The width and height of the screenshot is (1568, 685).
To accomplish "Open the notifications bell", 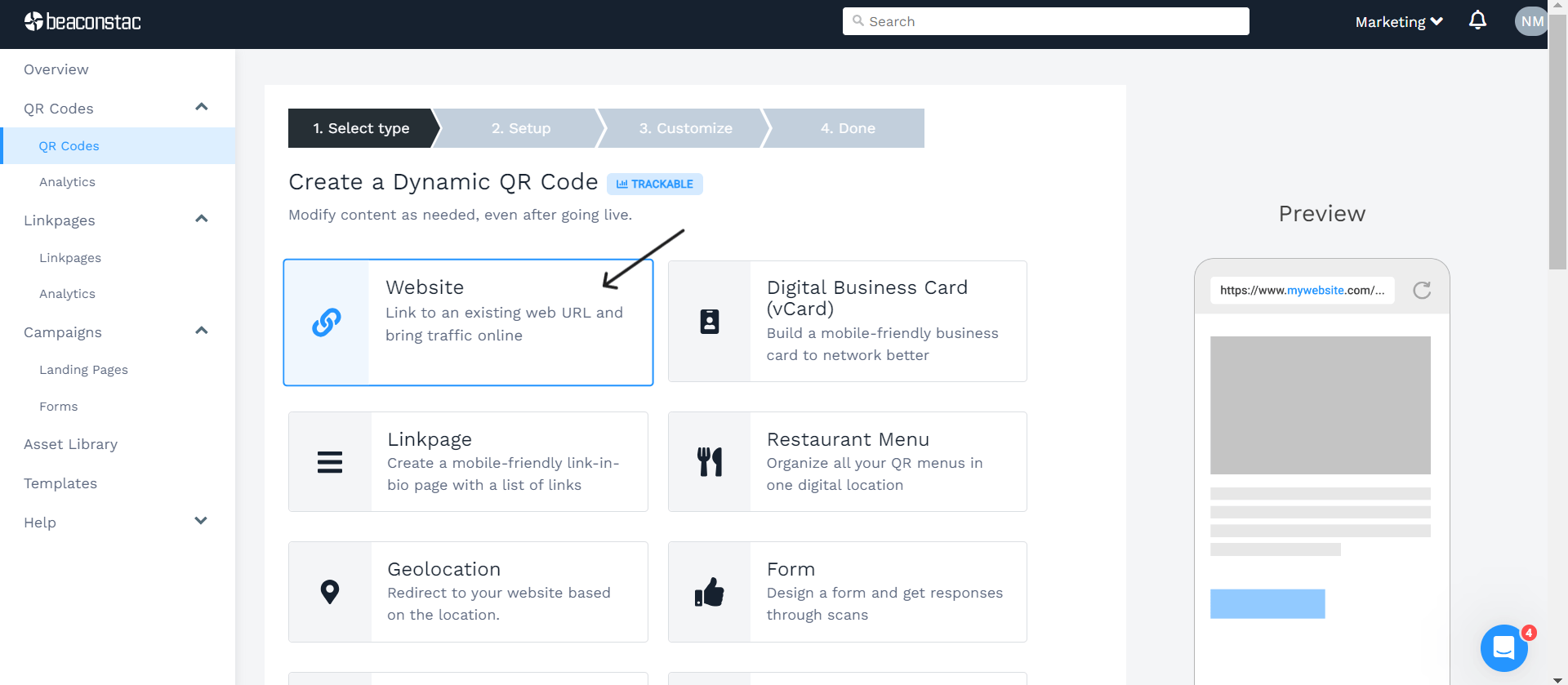I will coord(1477,20).
